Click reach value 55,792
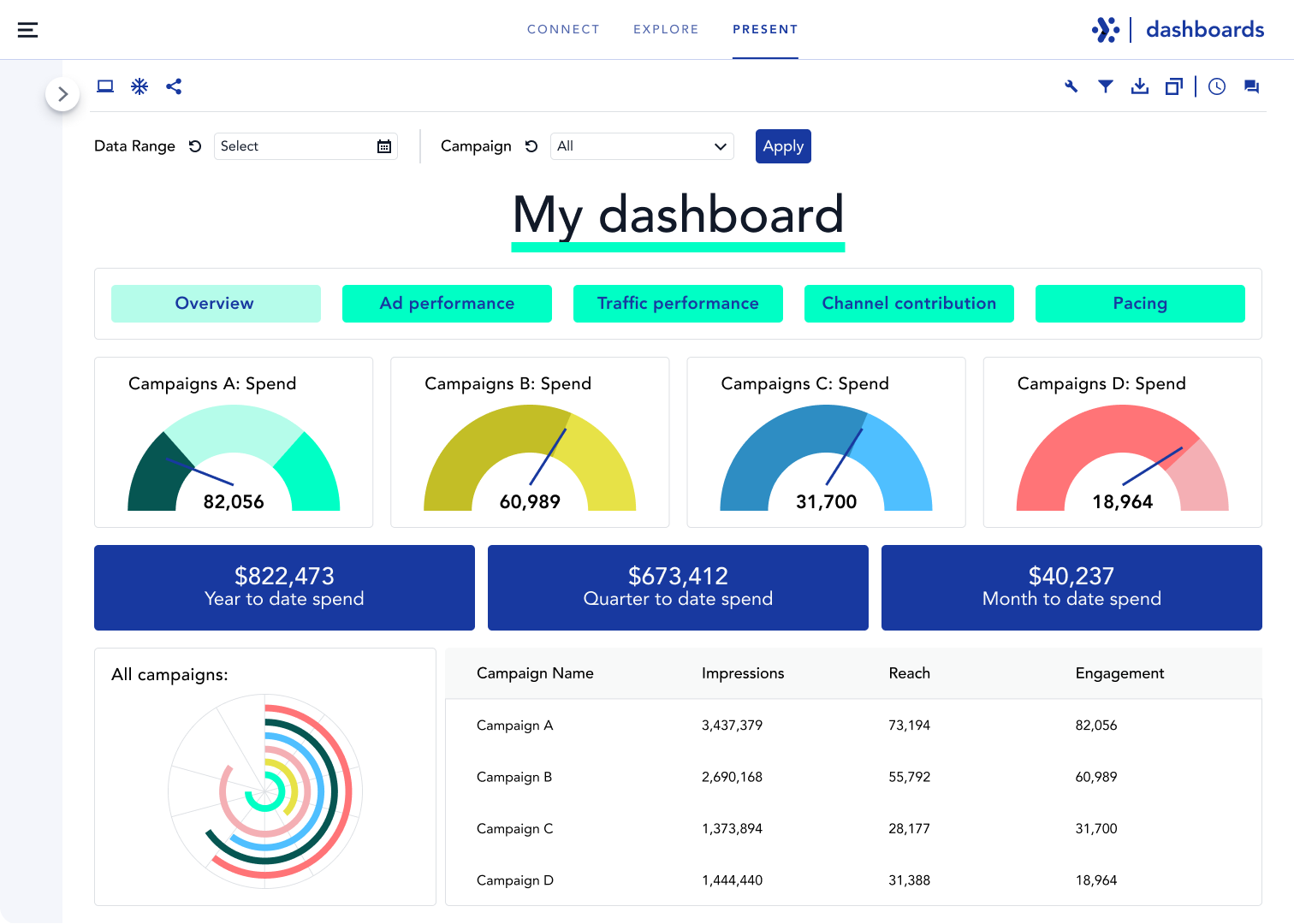Image resolution: width=1294 pixels, height=924 pixels. pos(909,777)
